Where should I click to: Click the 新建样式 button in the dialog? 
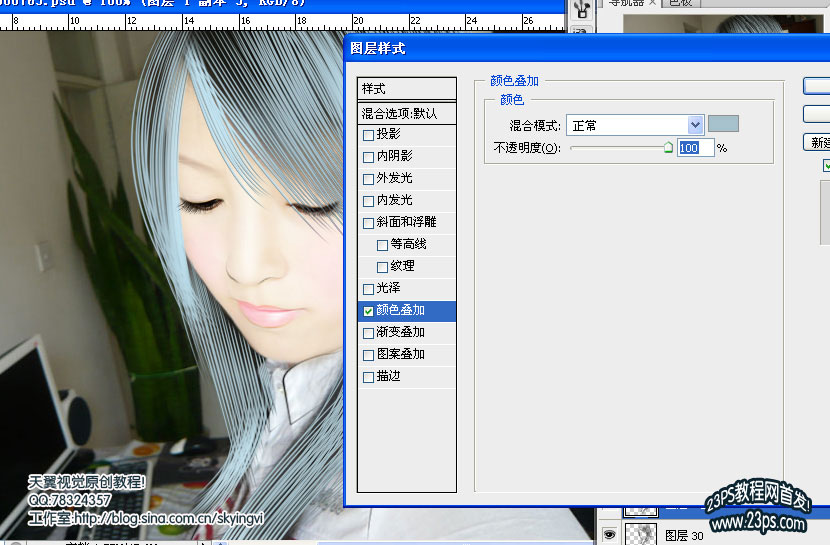(817, 142)
